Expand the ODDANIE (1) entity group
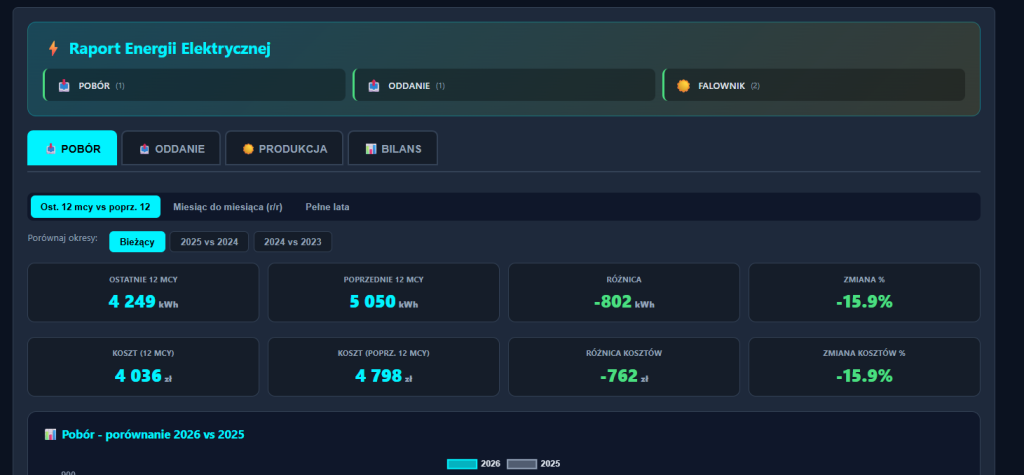 point(505,86)
